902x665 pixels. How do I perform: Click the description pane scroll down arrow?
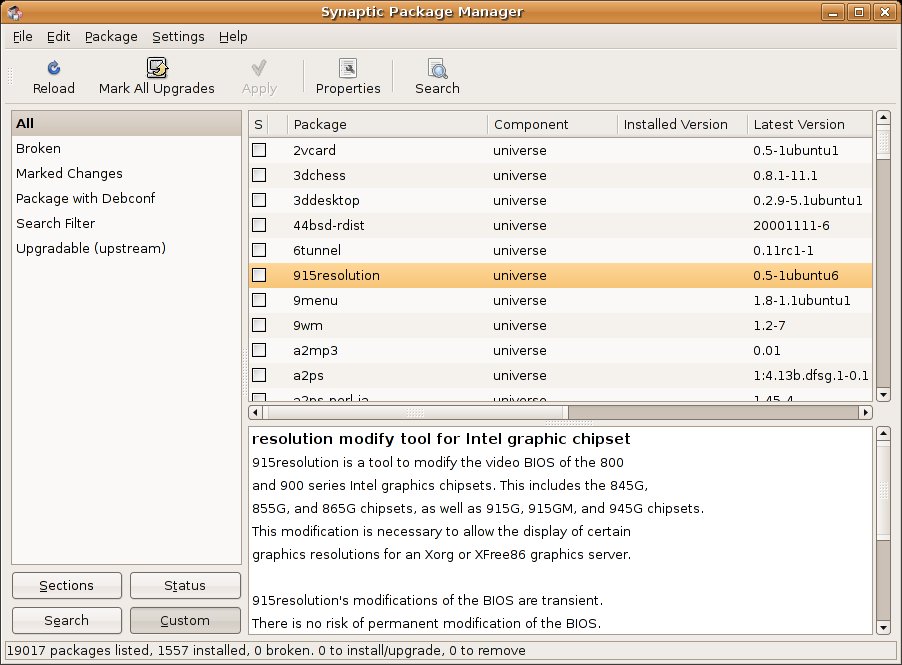tap(883, 628)
